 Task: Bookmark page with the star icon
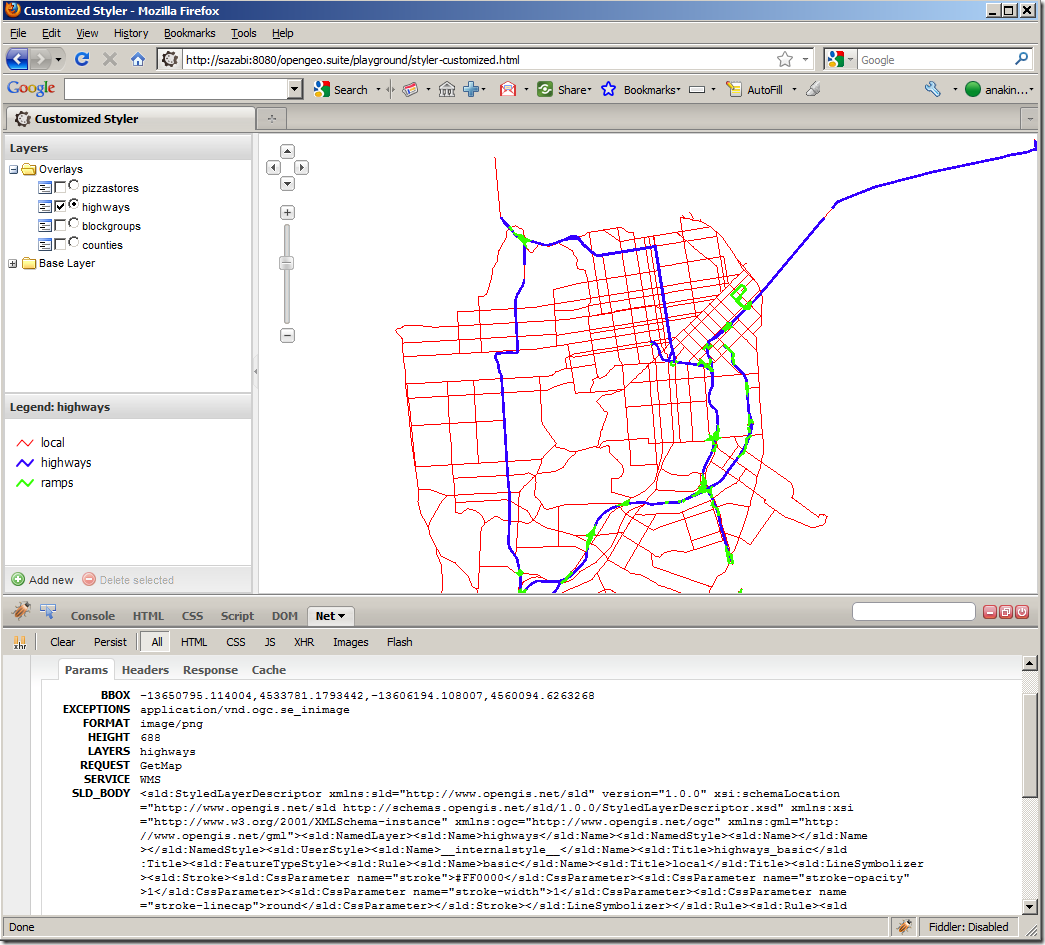[x=785, y=60]
